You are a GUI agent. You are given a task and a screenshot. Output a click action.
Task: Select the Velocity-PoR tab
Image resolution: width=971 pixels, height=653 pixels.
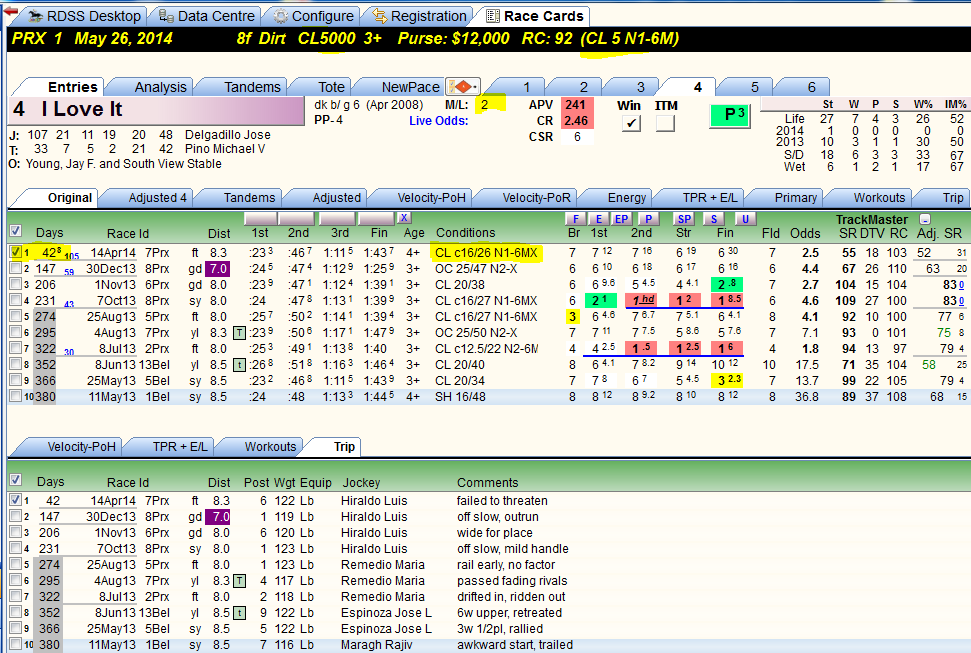(536, 198)
